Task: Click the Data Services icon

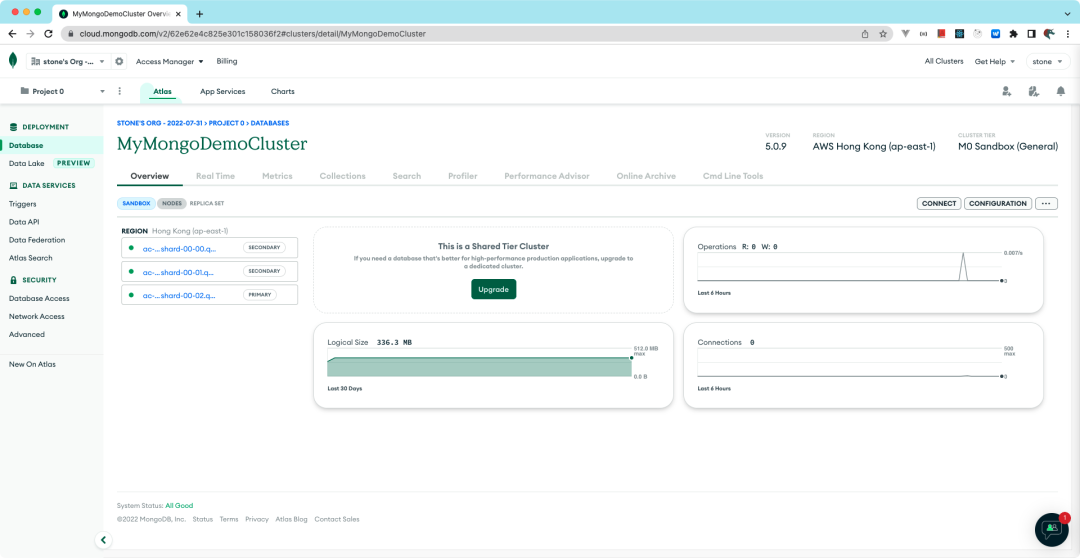Action: [x=13, y=185]
